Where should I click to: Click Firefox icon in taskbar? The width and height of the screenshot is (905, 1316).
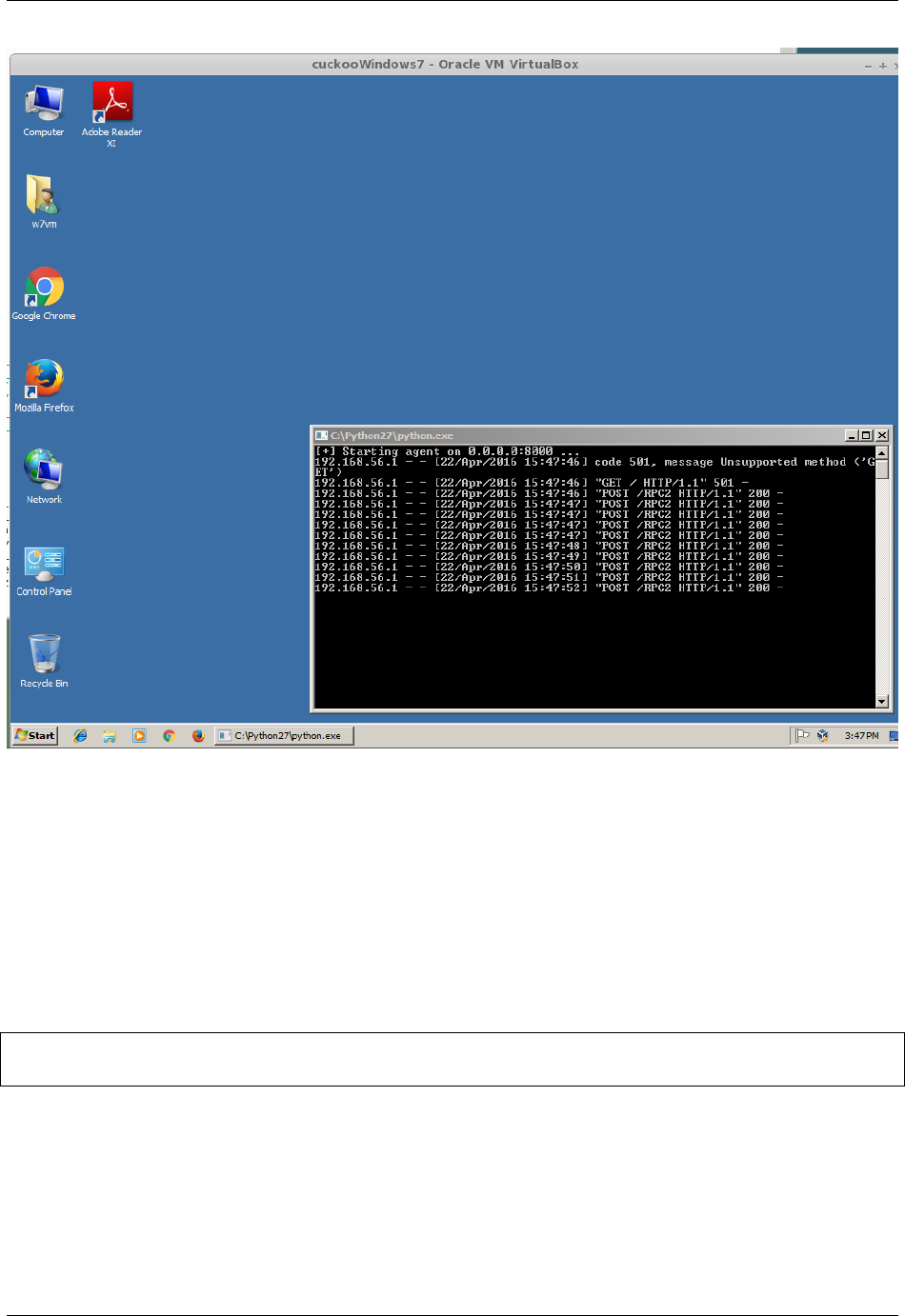click(x=198, y=736)
